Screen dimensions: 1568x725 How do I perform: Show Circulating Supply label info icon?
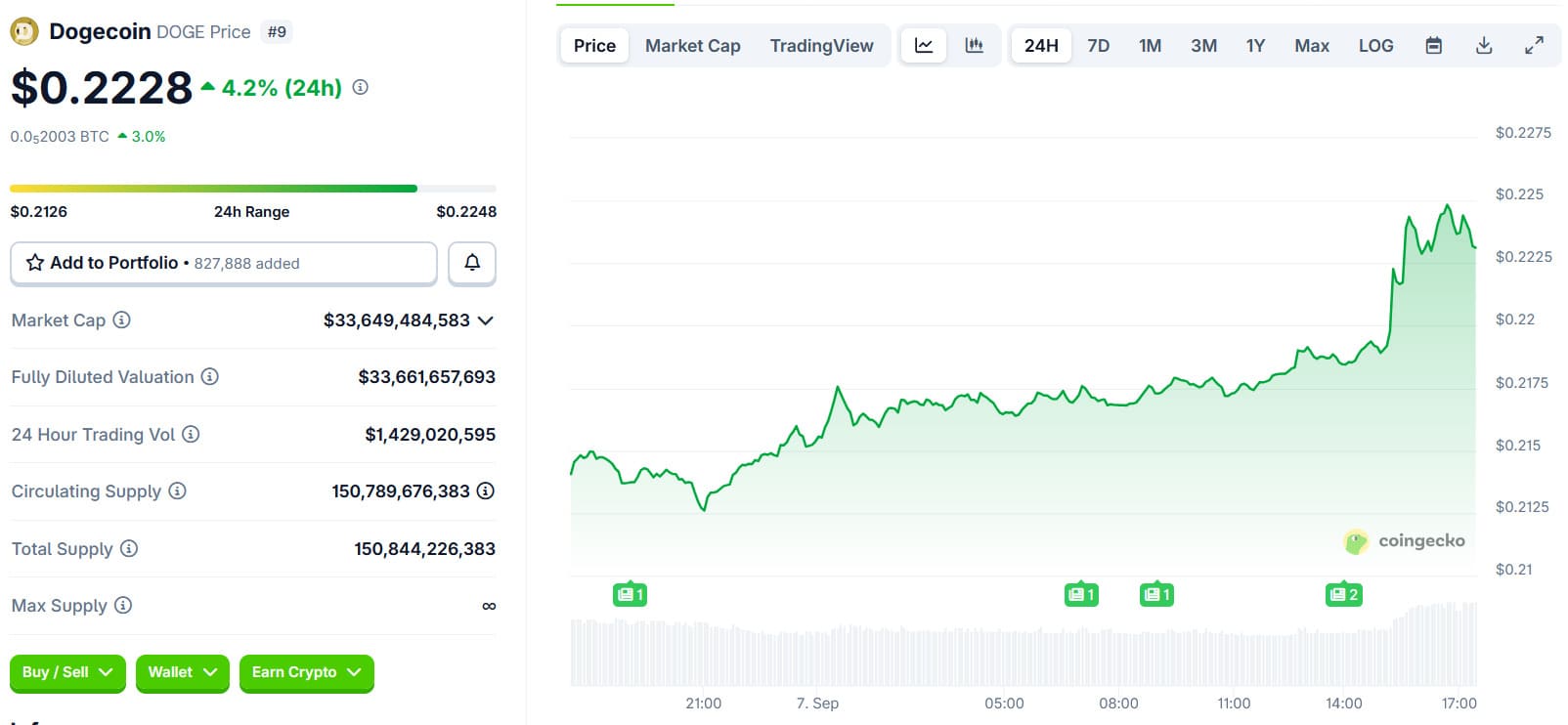click(x=178, y=490)
